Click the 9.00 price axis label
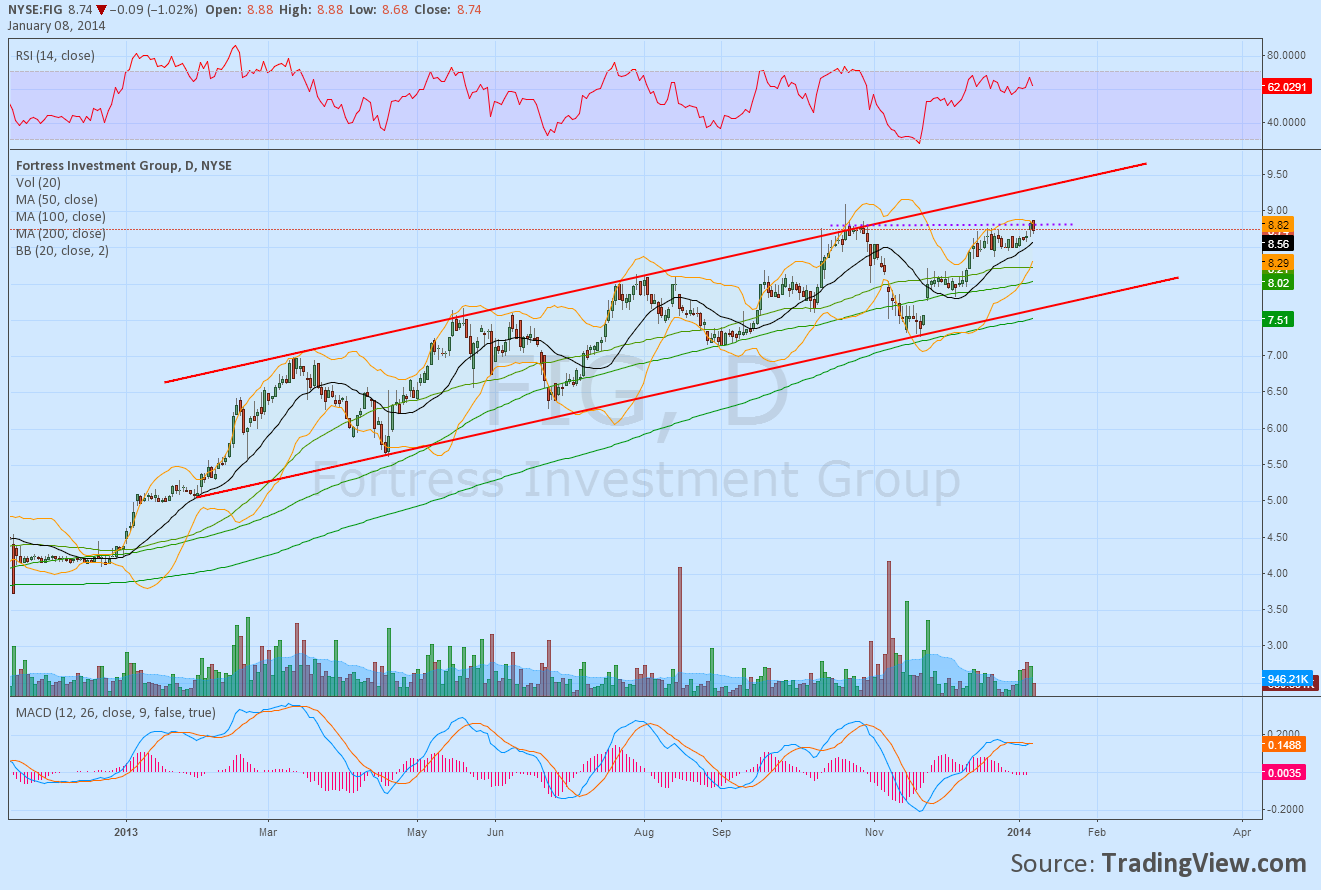The image size is (1321, 890). tap(1278, 210)
